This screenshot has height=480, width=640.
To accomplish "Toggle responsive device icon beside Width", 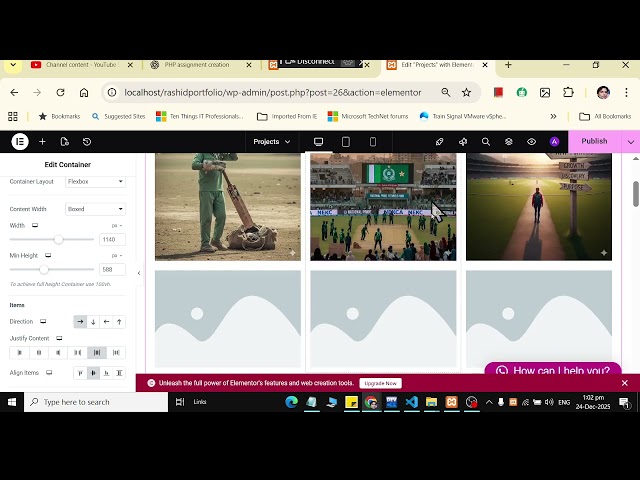I will (35, 225).
